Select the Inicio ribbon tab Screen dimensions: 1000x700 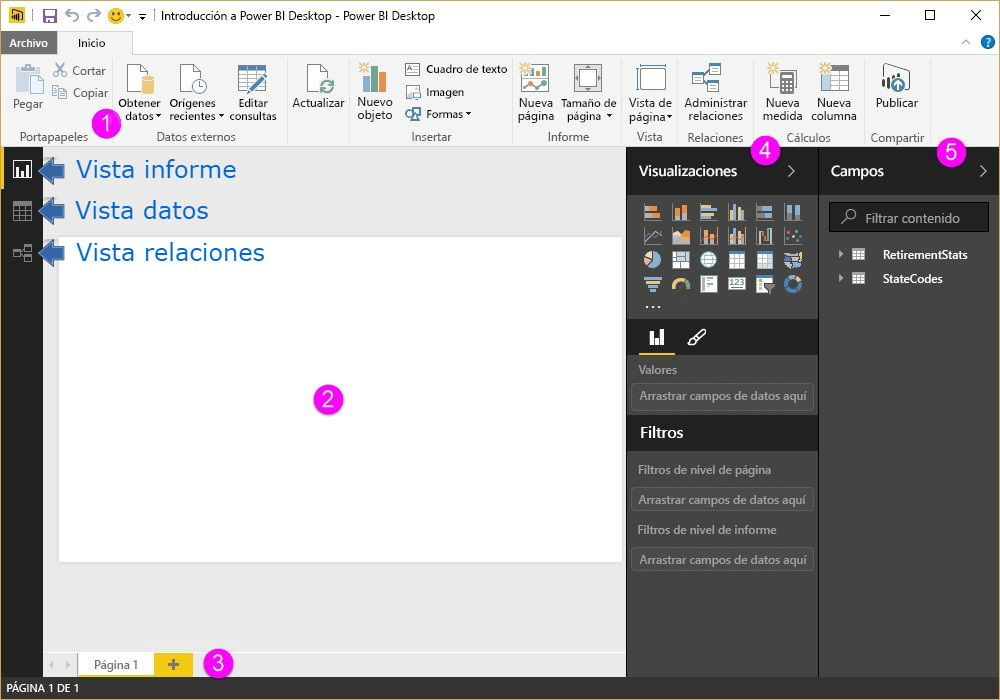[x=92, y=43]
